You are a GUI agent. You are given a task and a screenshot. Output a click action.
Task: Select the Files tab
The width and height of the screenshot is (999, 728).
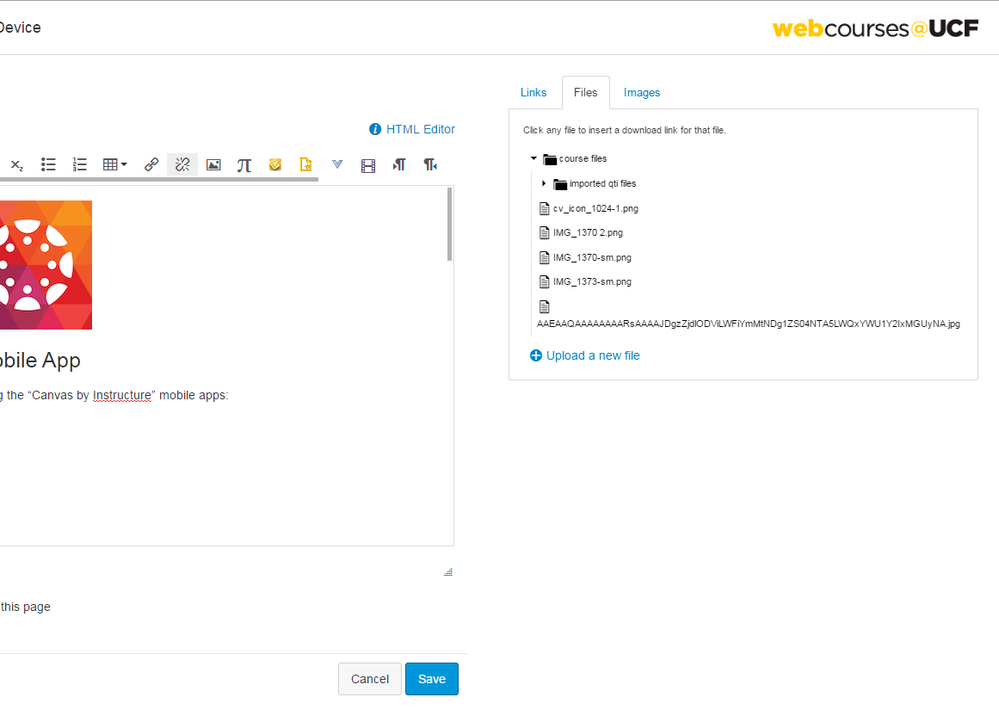tap(586, 92)
